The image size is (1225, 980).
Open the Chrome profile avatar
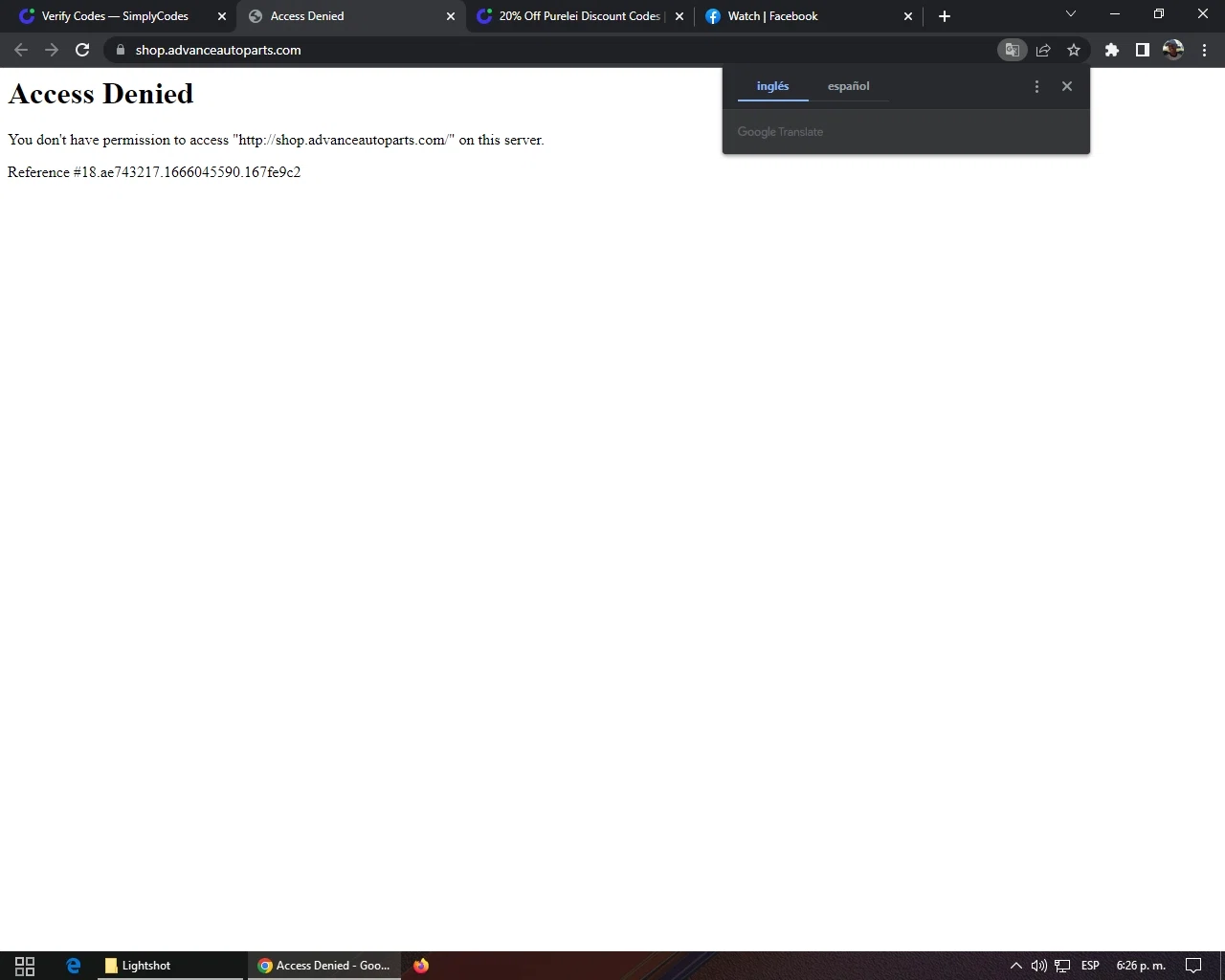point(1173,50)
